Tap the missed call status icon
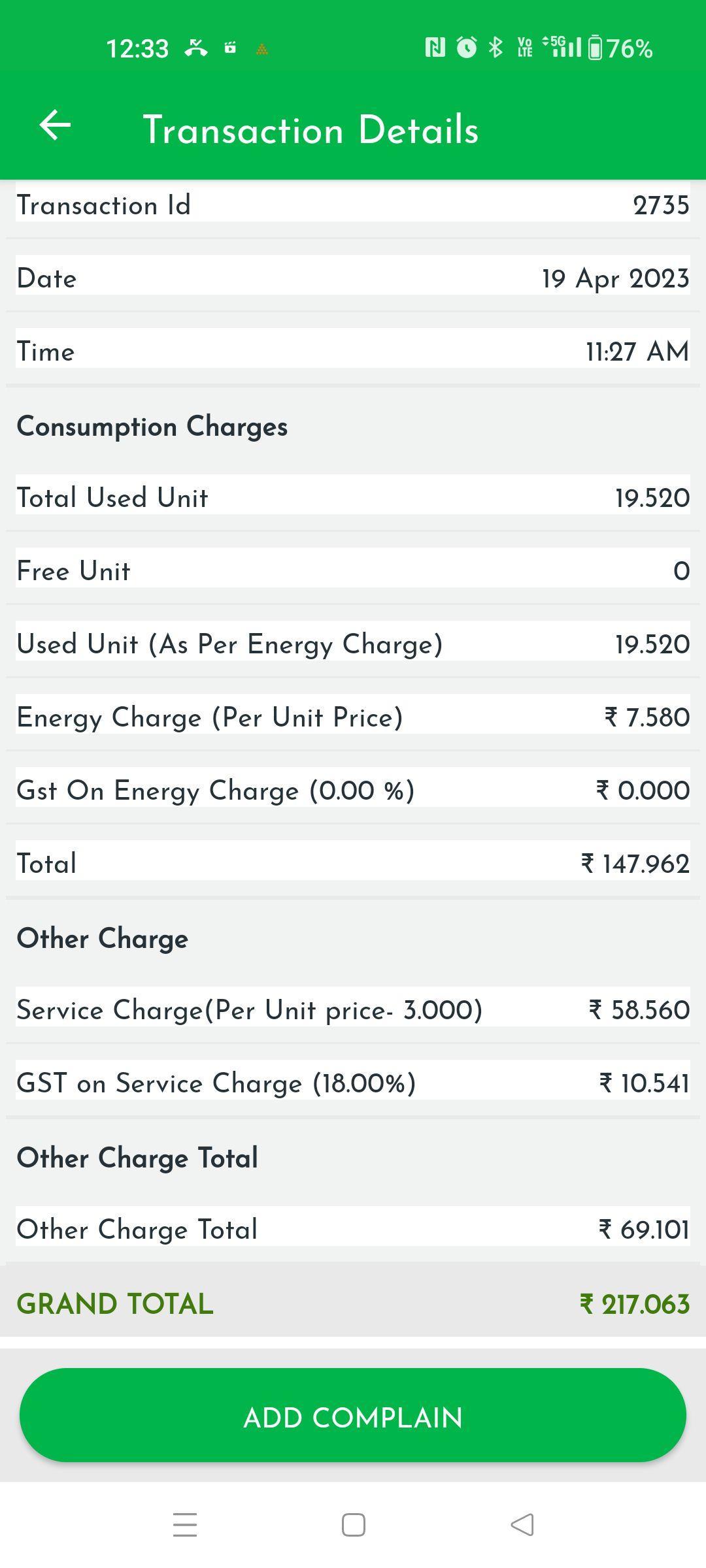Image resolution: width=706 pixels, height=1568 pixels. point(195,48)
